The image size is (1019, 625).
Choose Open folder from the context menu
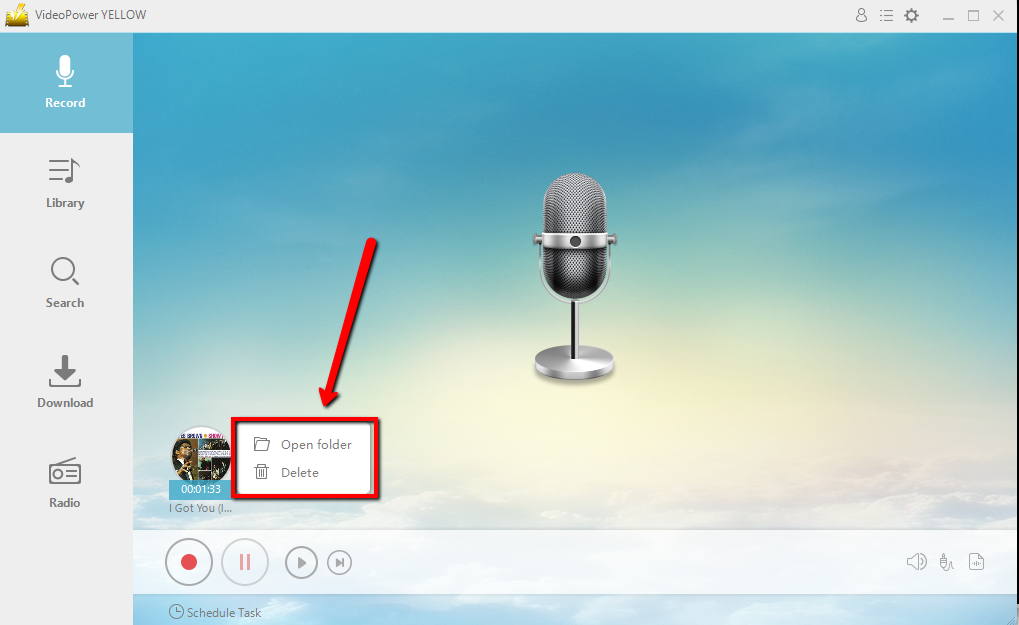click(313, 444)
